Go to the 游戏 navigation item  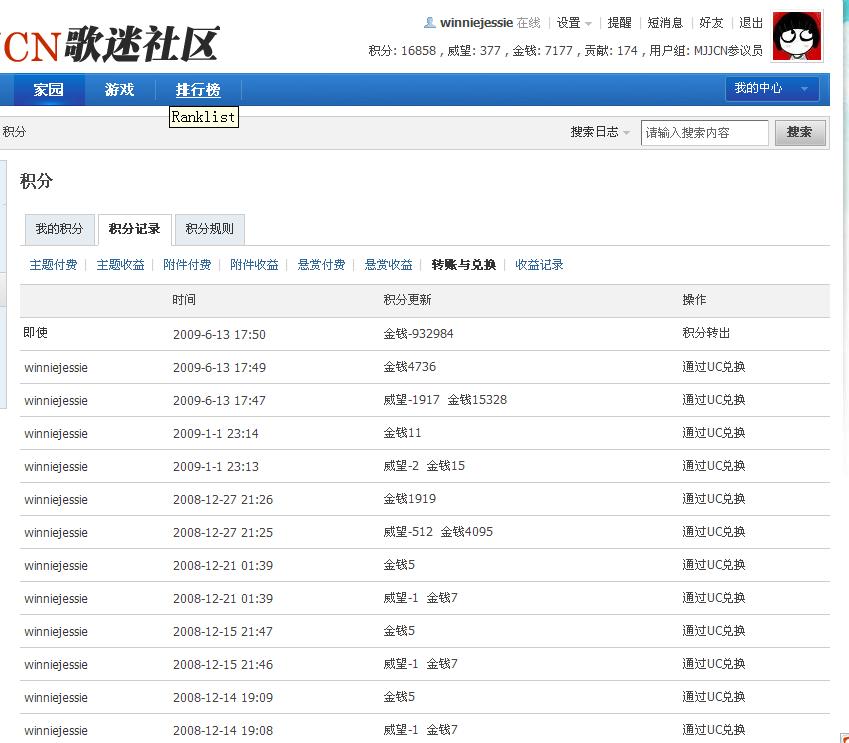coord(119,90)
